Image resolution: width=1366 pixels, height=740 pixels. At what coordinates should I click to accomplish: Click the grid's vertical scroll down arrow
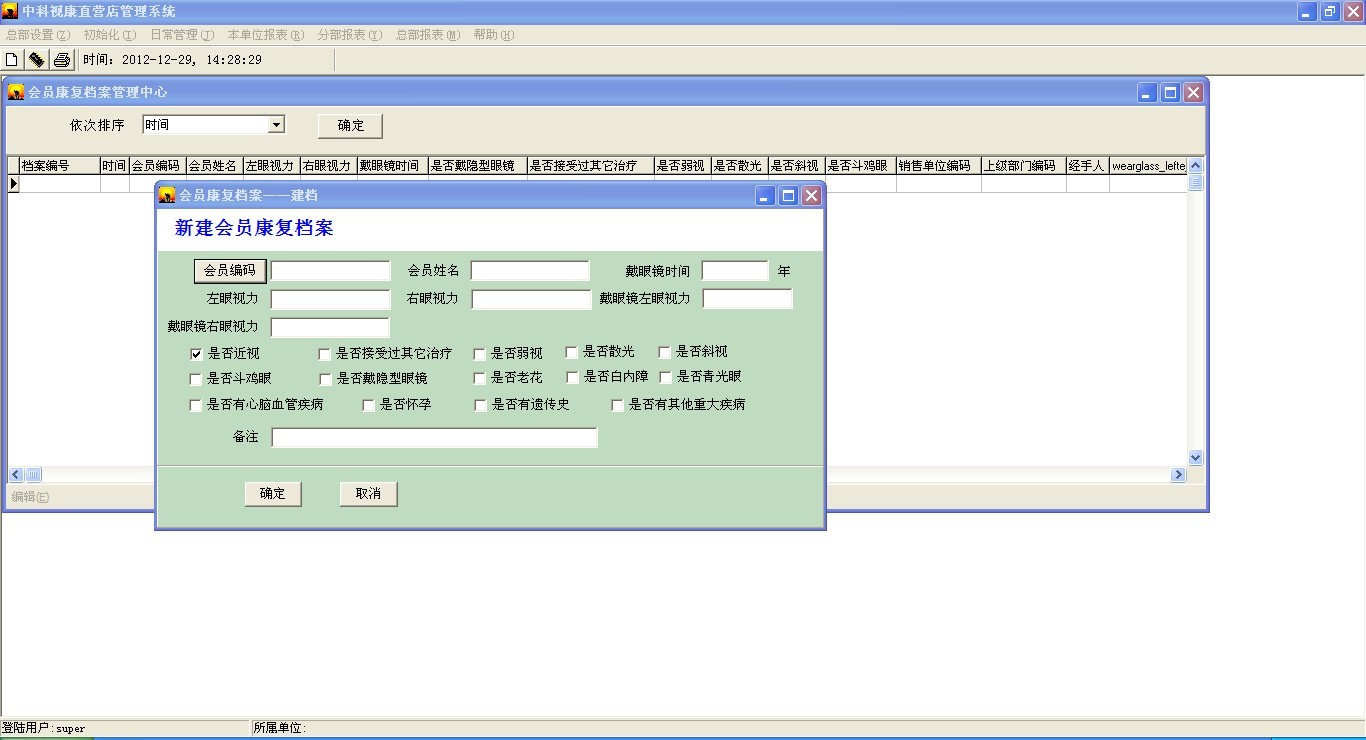(1195, 458)
